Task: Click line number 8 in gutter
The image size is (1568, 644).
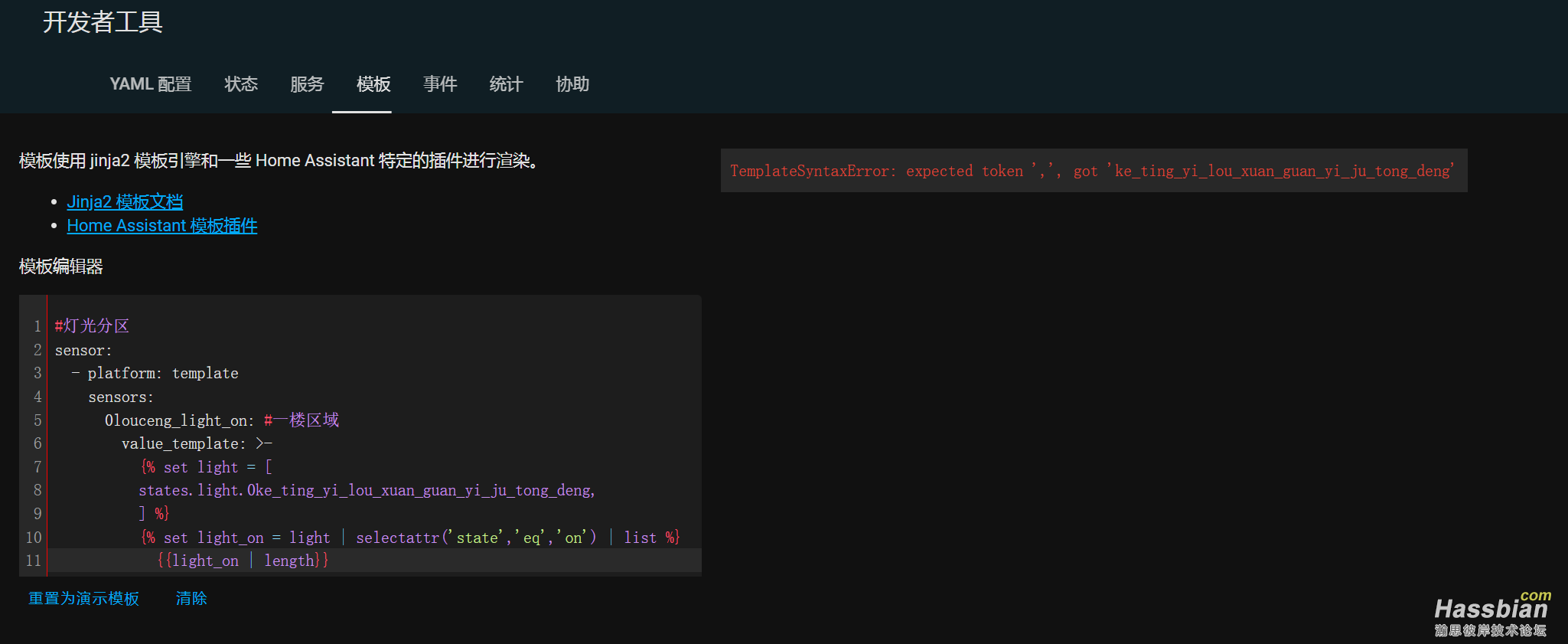Action: tap(37, 490)
